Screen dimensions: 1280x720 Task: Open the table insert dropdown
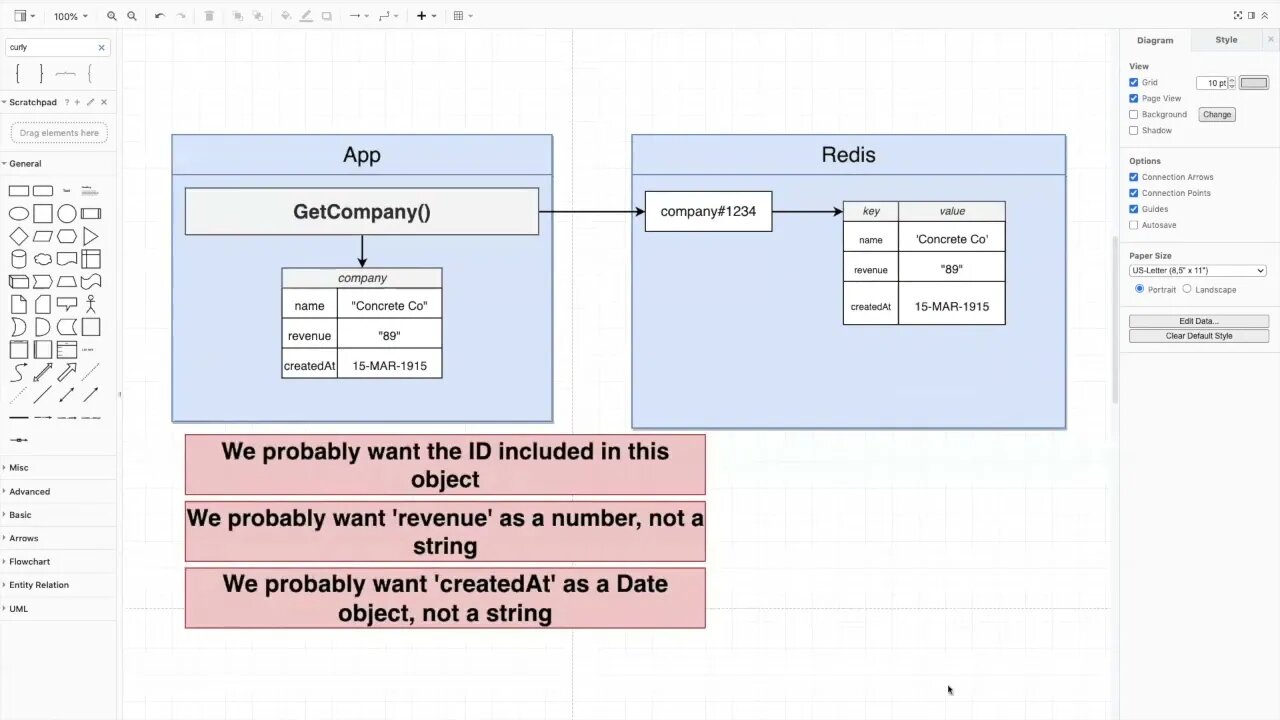coord(462,16)
